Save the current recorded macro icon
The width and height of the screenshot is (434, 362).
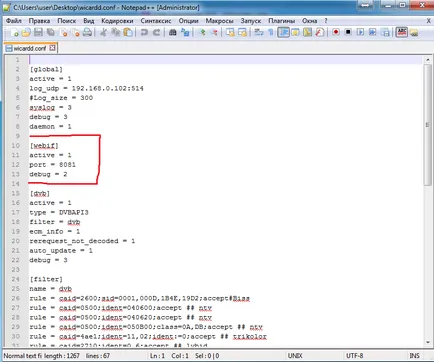385,32
